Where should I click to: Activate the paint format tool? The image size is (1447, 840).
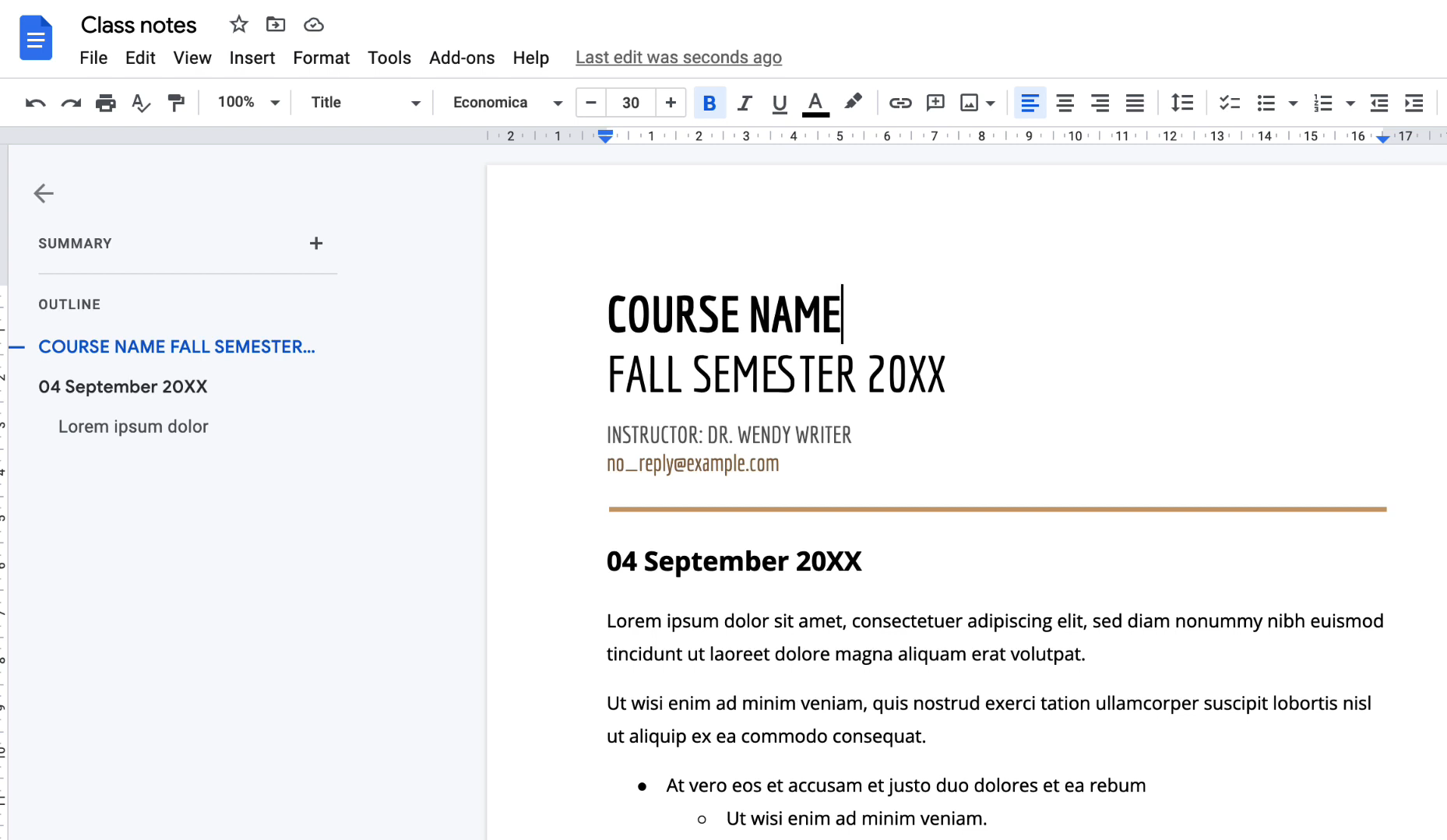pyautogui.click(x=176, y=103)
